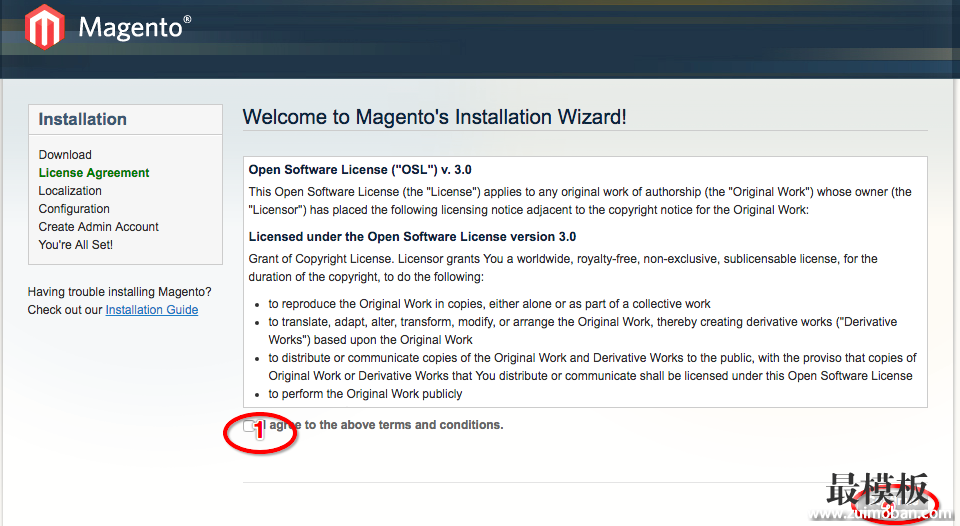Image resolution: width=960 pixels, height=526 pixels.
Task: Click the 'to distribute or communicate copies' bullet
Action: pos(592,367)
